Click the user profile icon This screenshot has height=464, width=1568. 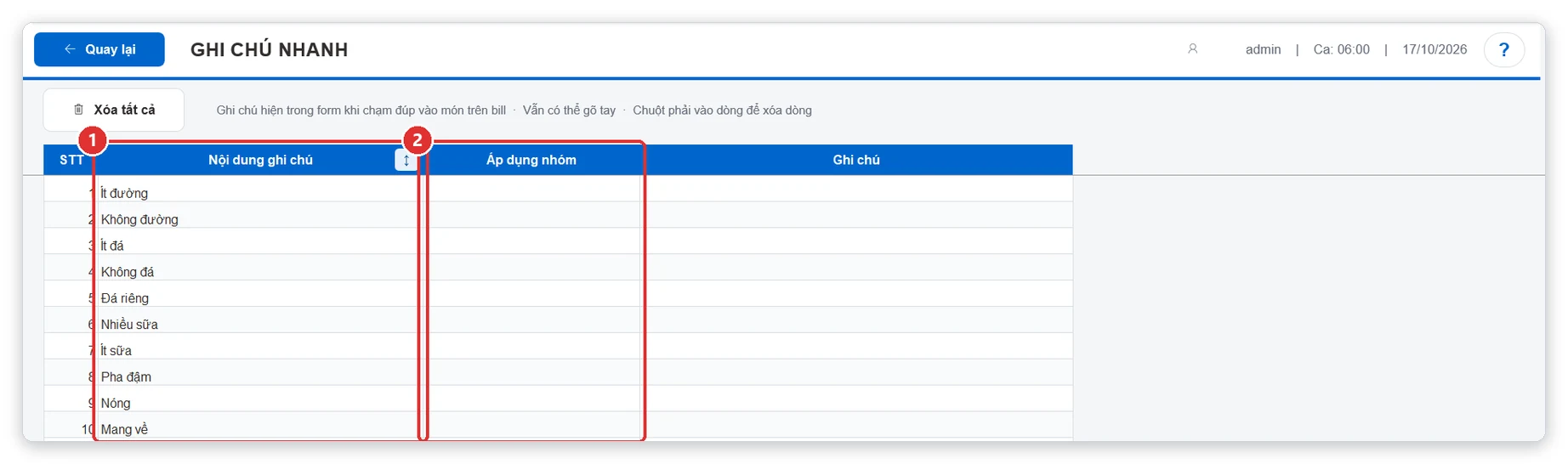1192,49
